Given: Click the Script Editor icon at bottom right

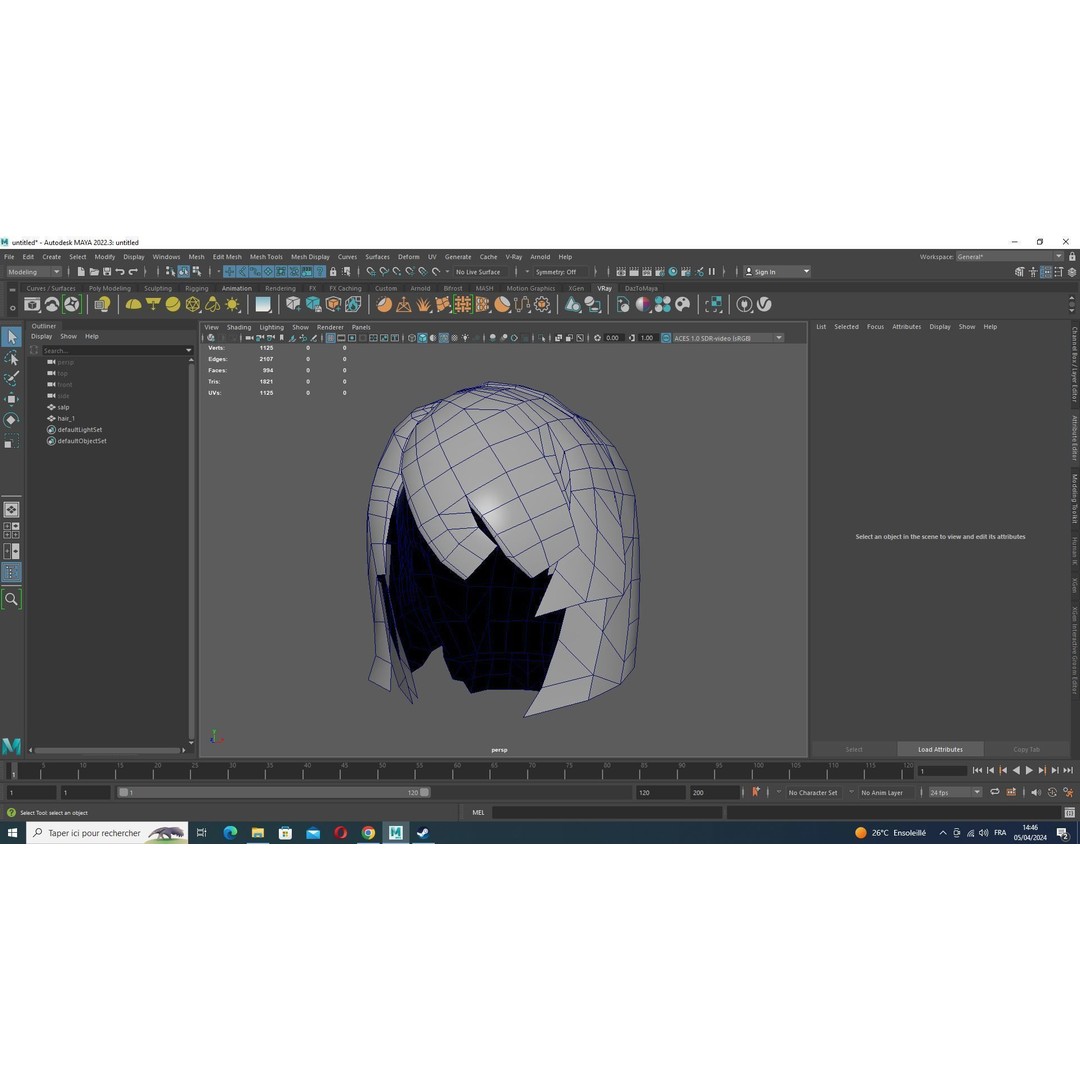Looking at the screenshot, I should click(x=1070, y=813).
